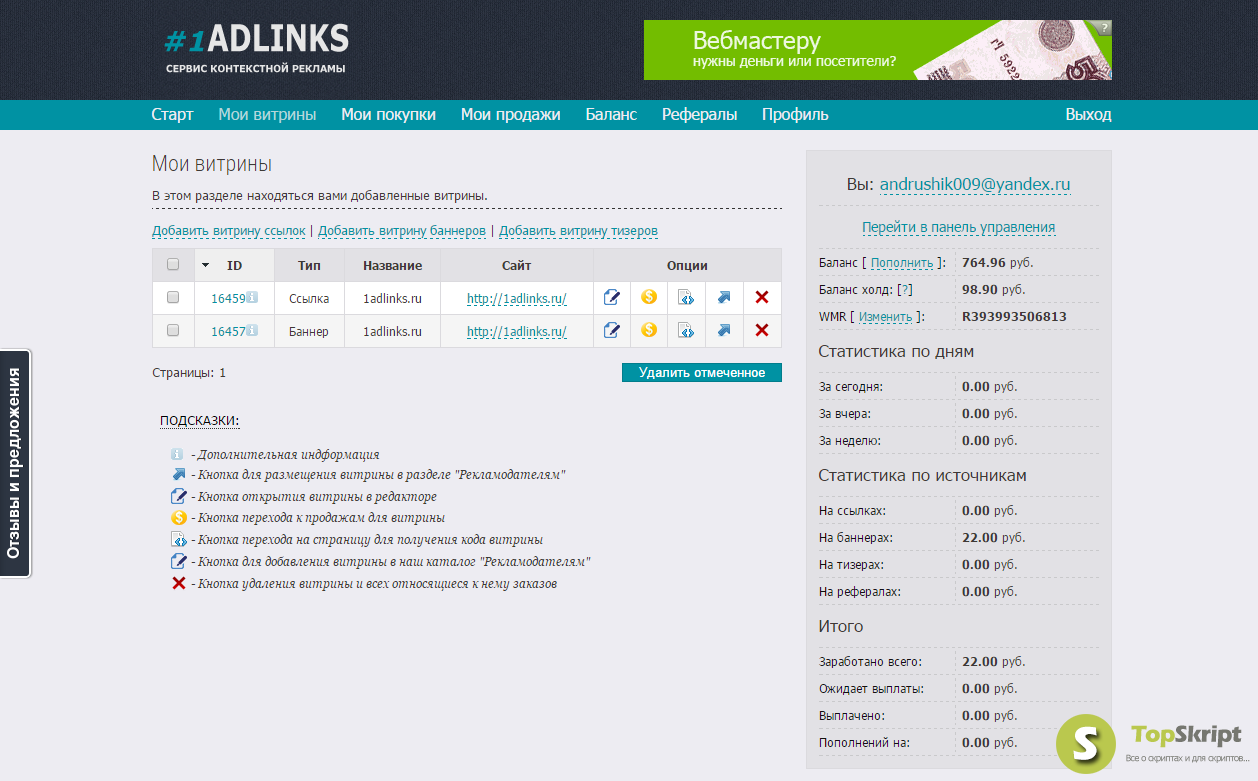The width and height of the screenshot is (1258, 781).
Task: Follow Перейти в панель управления link
Action: (x=958, y=227)
